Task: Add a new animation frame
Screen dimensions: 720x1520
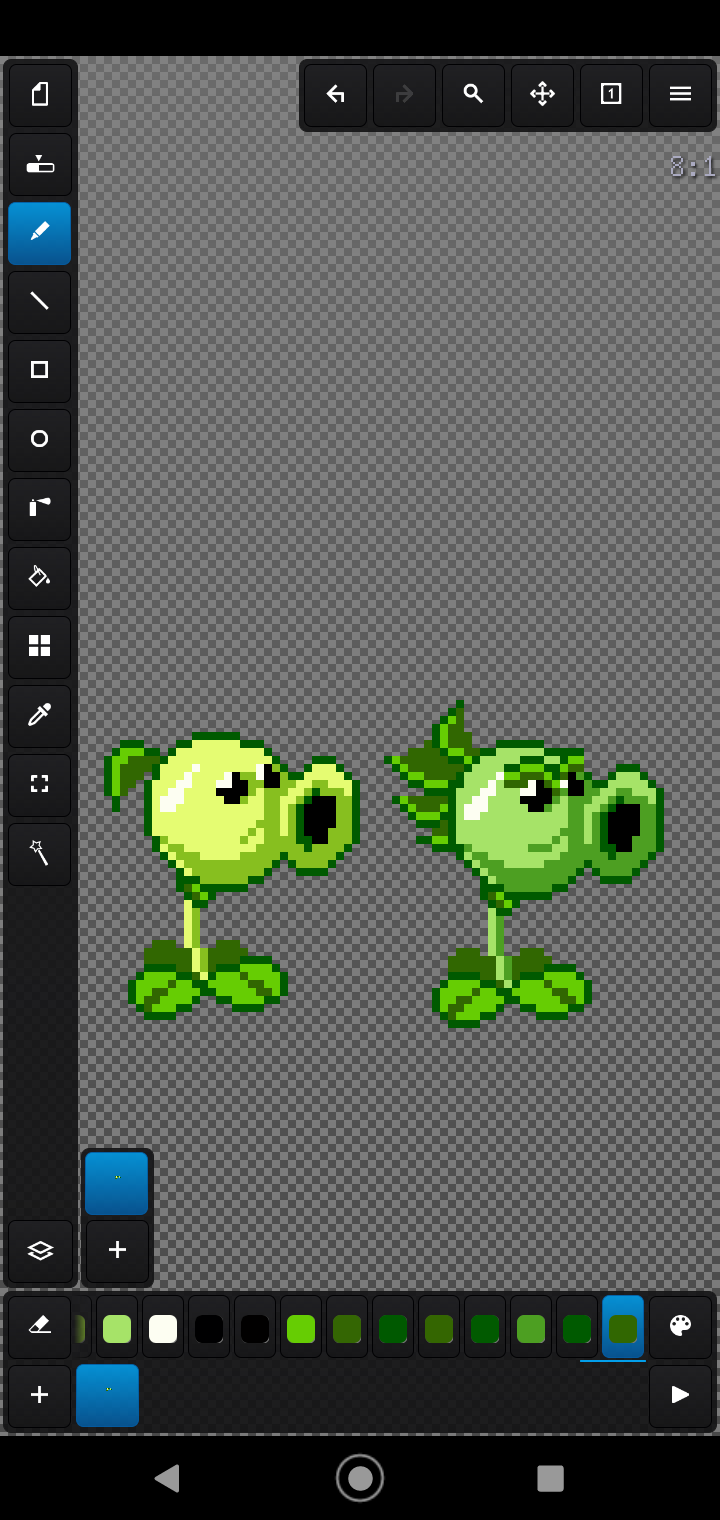Action: pos(40,1396)
